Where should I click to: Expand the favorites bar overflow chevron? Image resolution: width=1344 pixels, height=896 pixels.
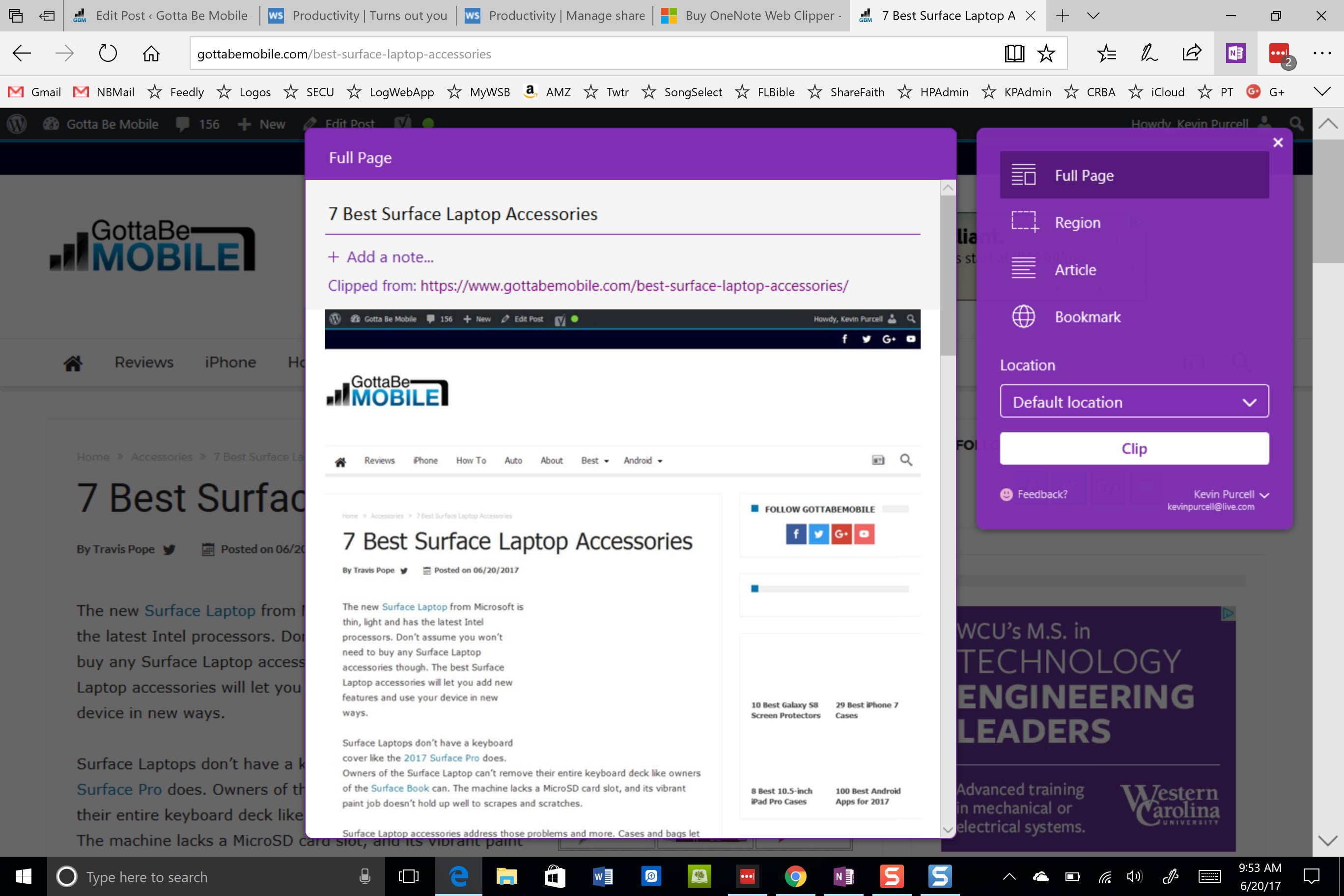click(1322, 91)
